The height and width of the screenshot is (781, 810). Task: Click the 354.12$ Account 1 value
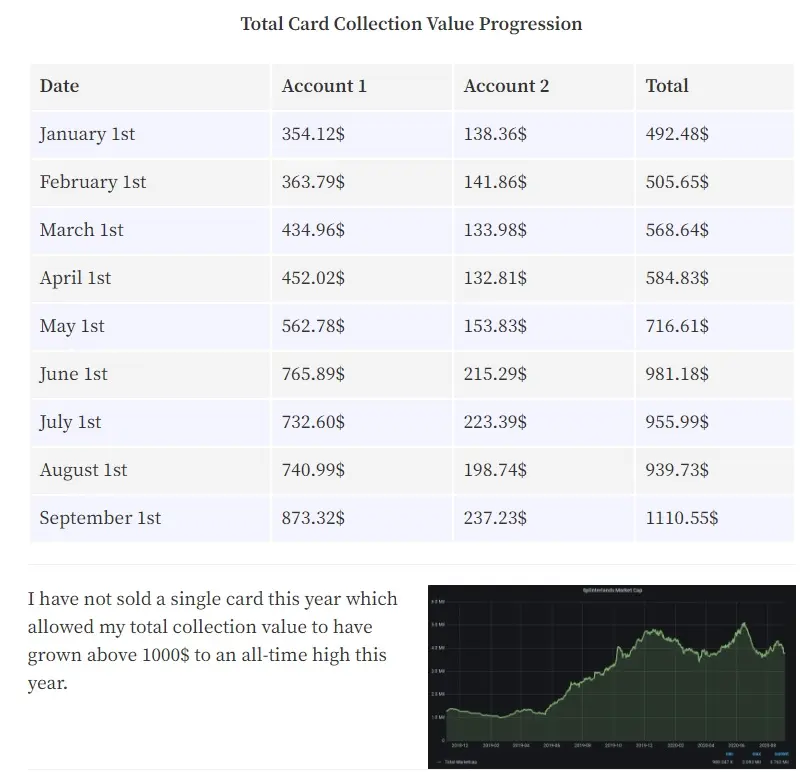[x=313, y=134]
